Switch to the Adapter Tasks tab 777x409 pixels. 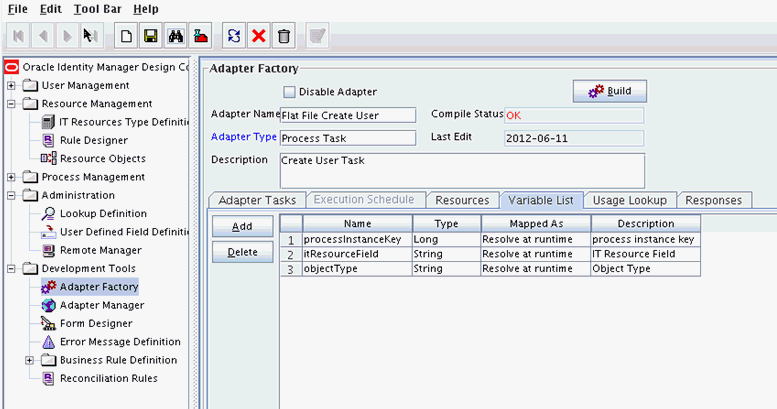click(x=257, y=200)
